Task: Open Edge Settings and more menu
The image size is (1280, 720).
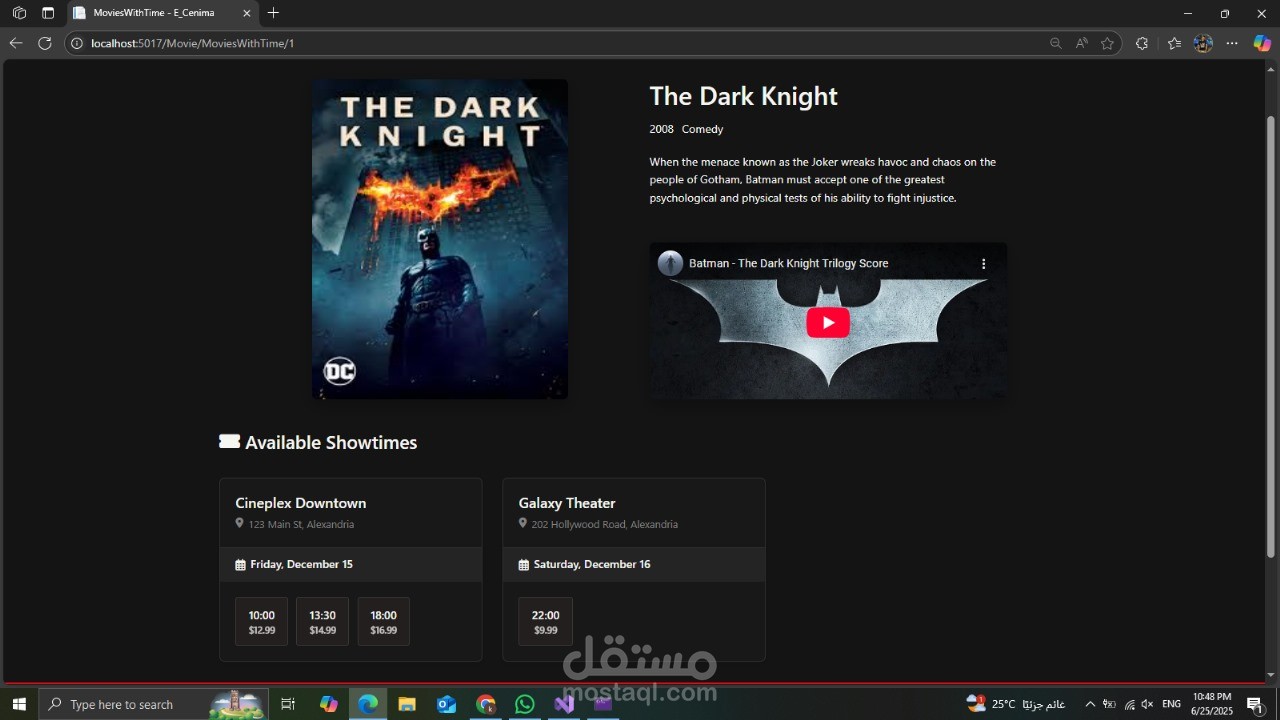Action: [1232, 43]
